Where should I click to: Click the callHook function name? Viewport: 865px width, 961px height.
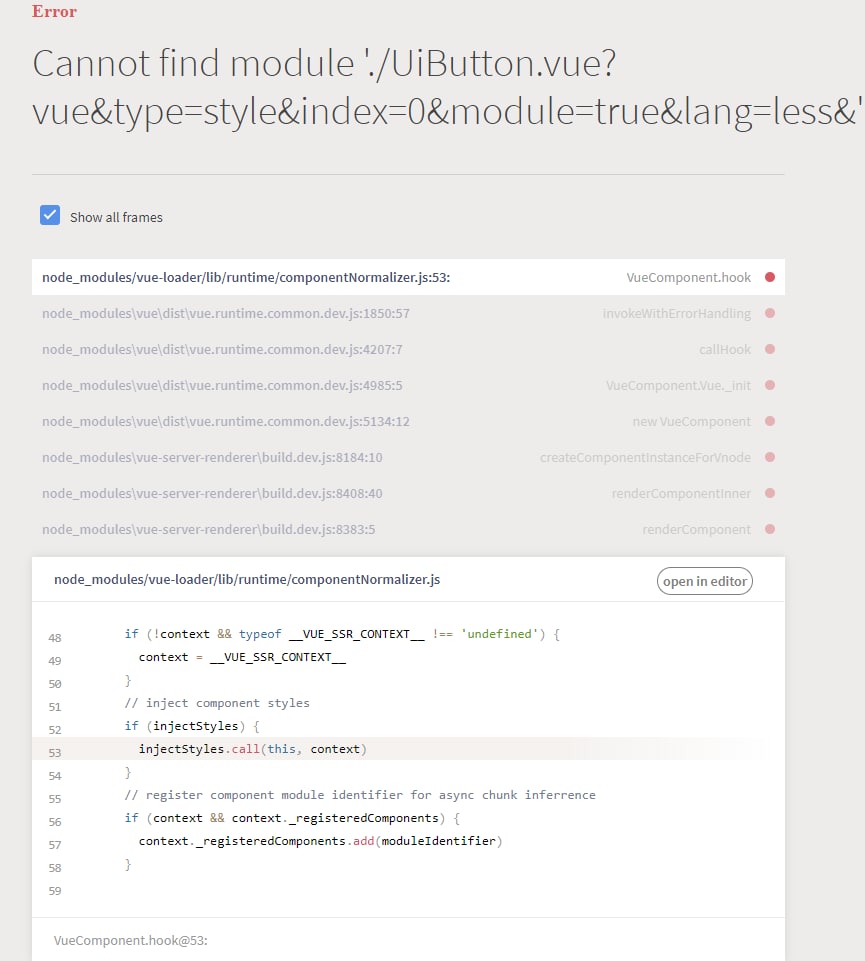point(725,349)
